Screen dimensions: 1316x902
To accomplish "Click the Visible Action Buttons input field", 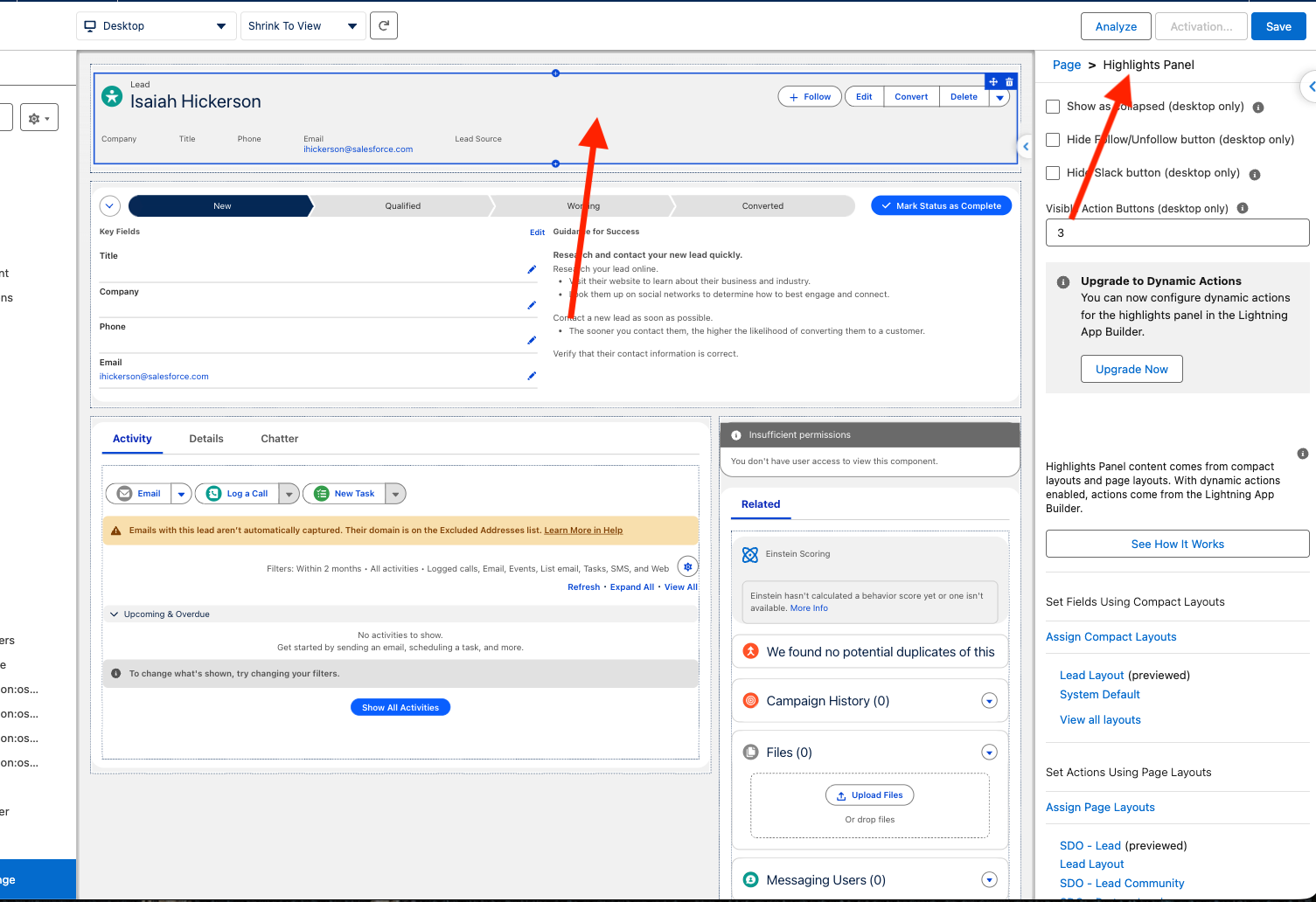I will pyautogui.click(x=1177, y=232).
